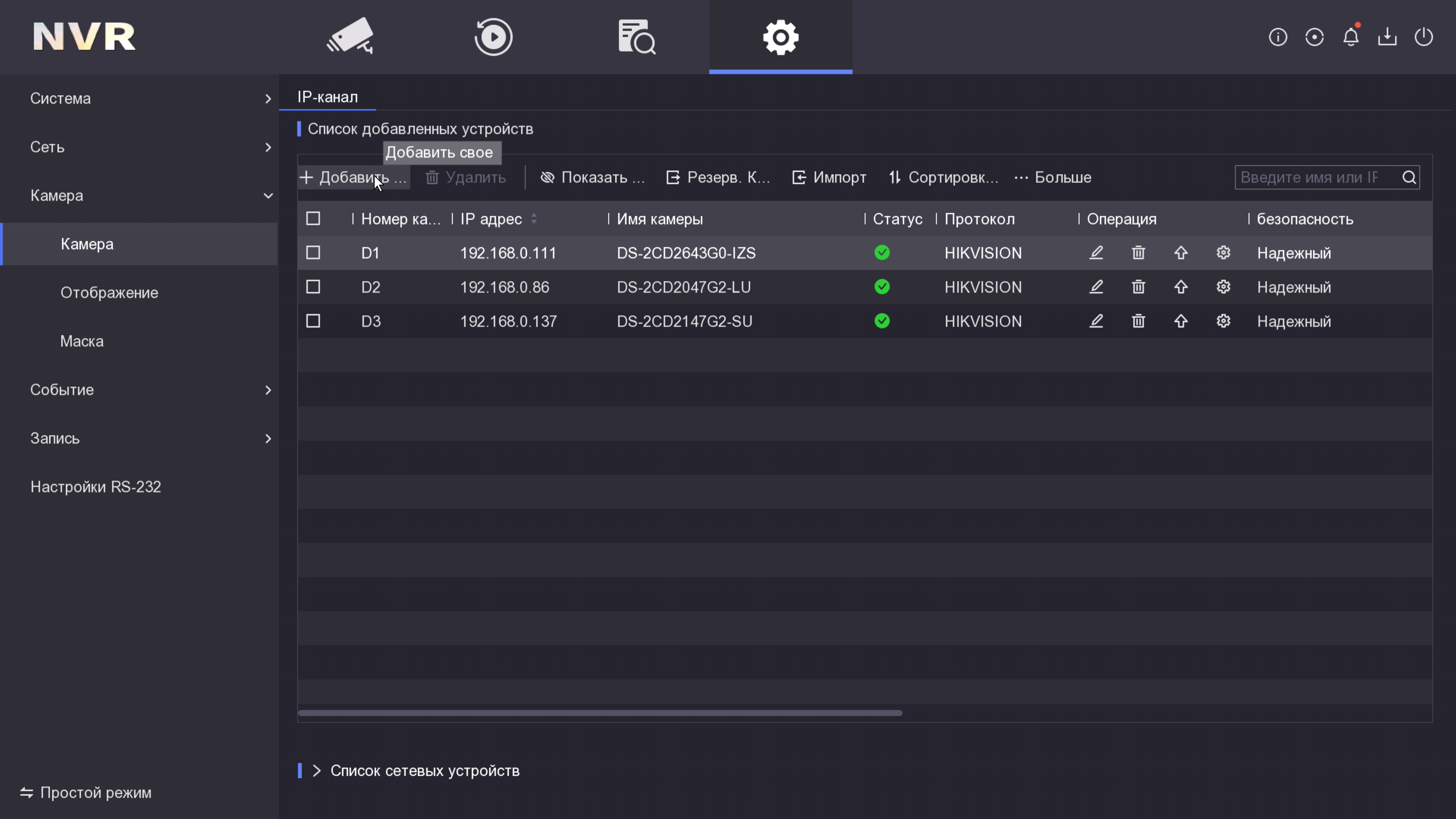Select the checkbox for camera D1
This screenshot has width=1456, height=819.
[313, 253]
